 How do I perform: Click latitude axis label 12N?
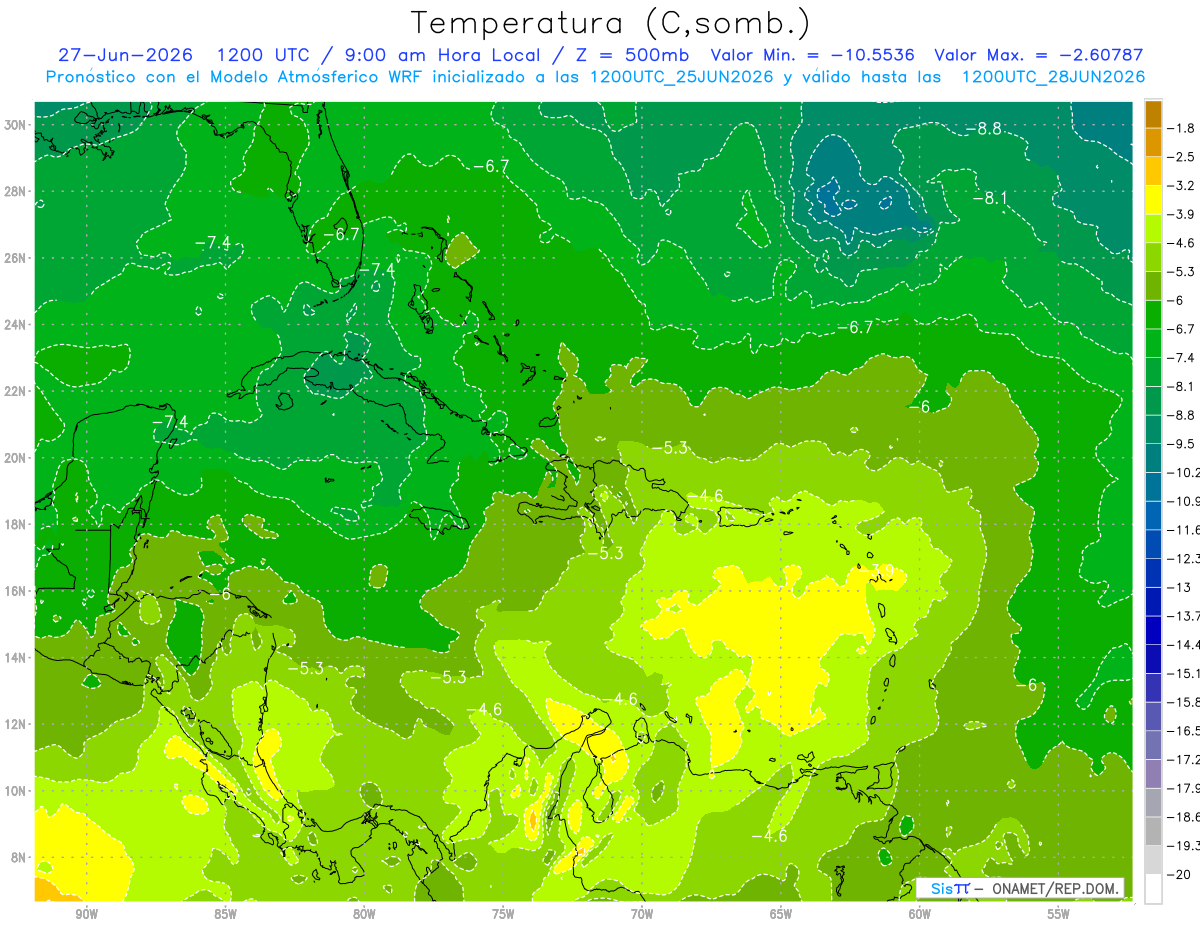click(17, 724)
